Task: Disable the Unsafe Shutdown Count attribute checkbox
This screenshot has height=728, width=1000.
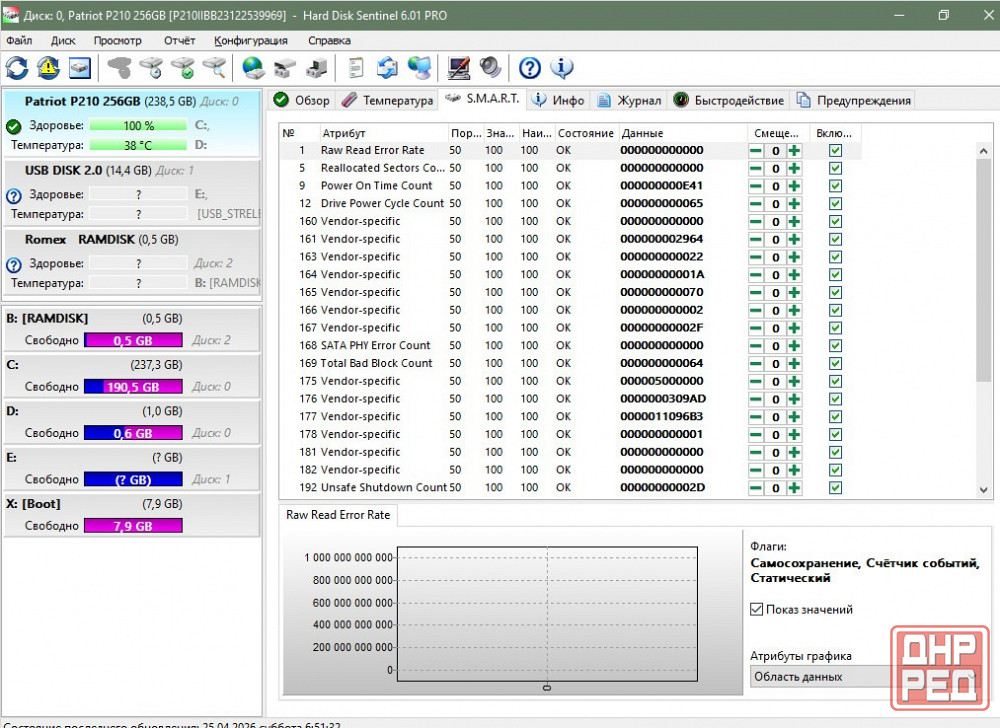Action: [835, 488]
